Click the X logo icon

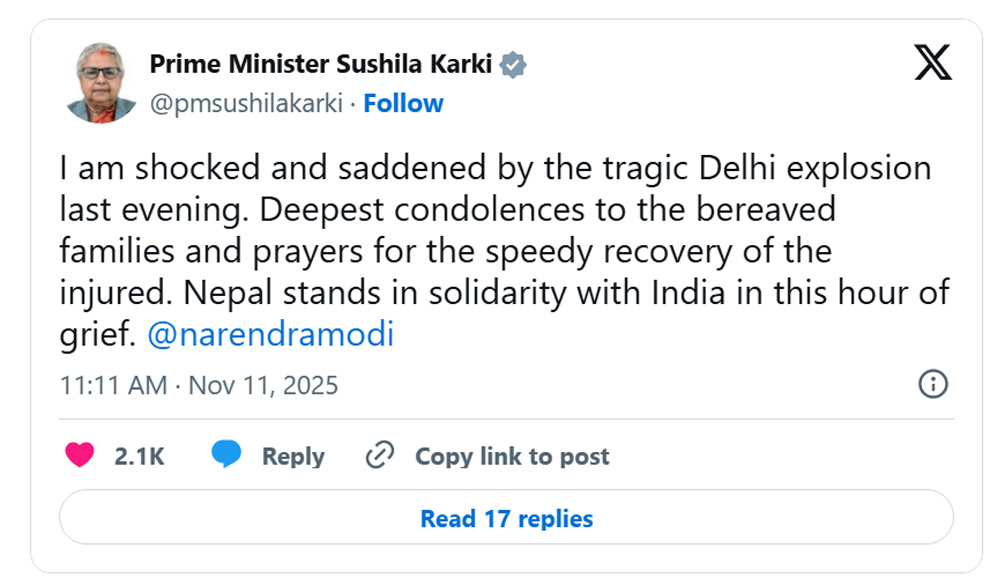click(933, 64)
